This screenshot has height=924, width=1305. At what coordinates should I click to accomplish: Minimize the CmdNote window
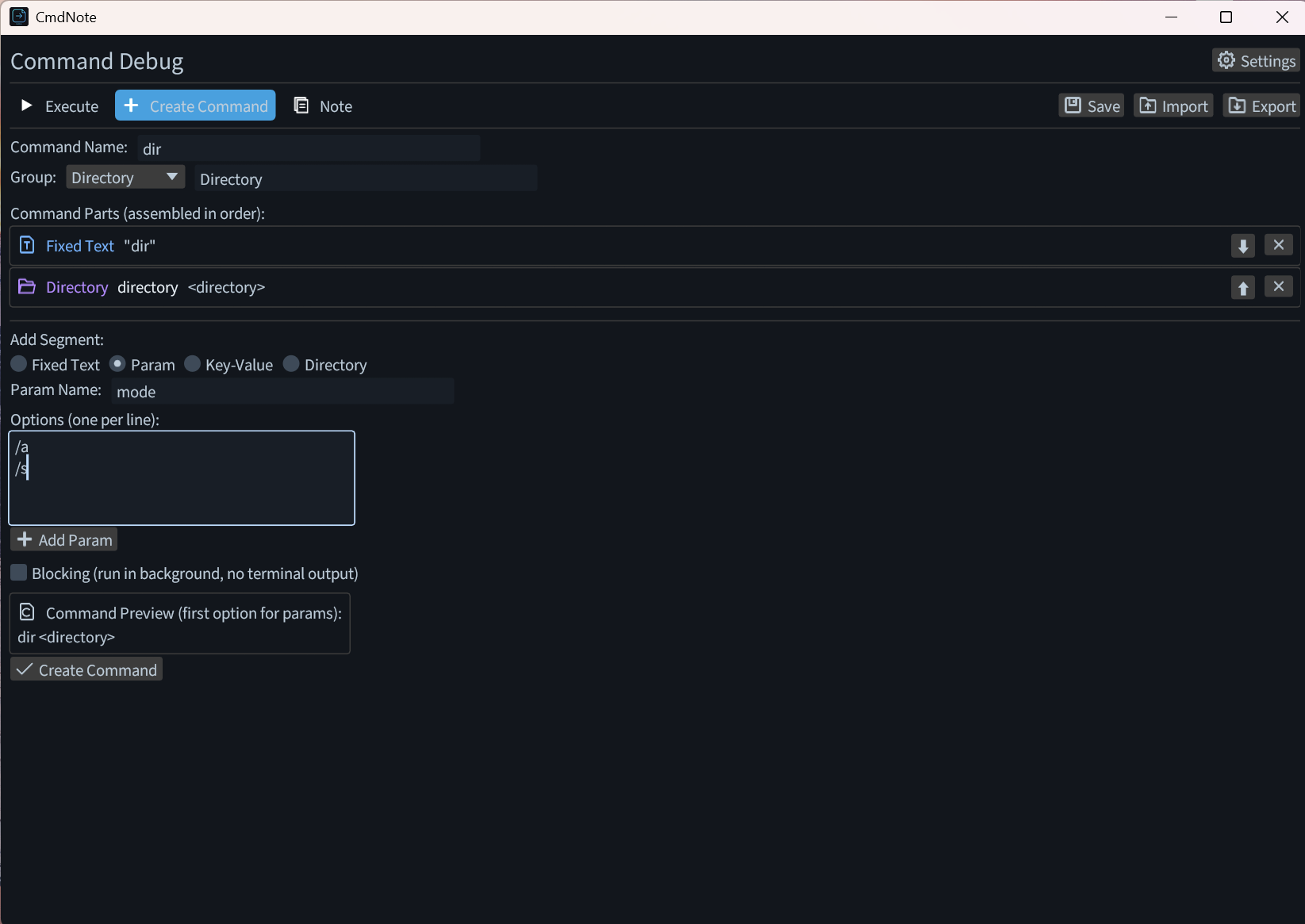pyautogui.click(x=1171, y=17)
